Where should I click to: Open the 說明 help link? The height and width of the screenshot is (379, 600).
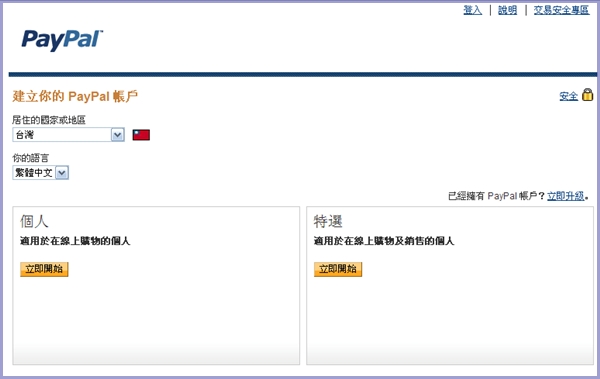click(x=507, y=10)
